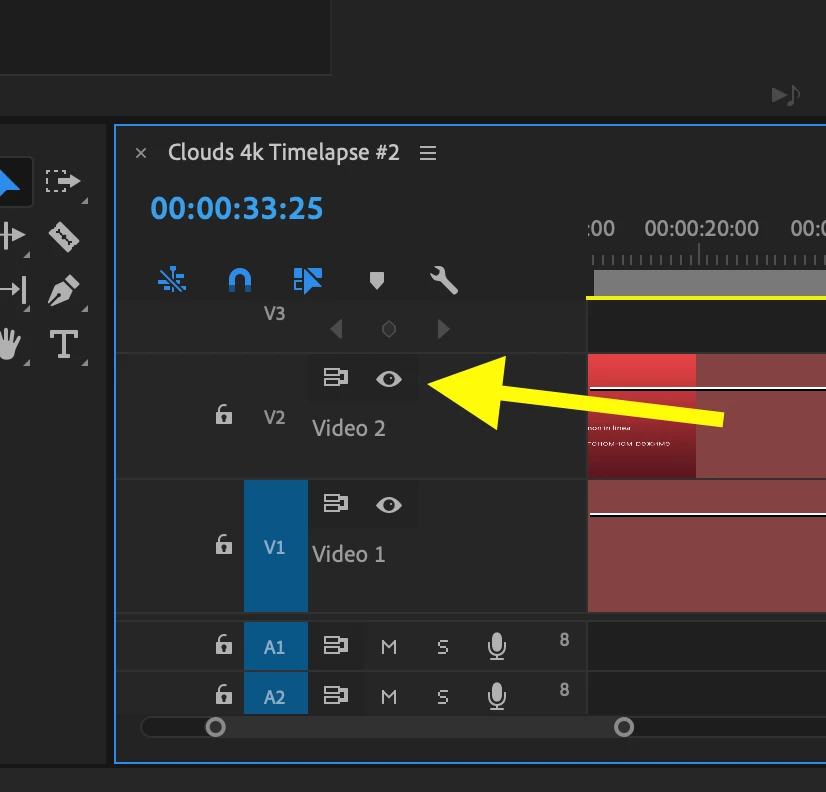Open Type tool flyout triangle

point(85,363)
